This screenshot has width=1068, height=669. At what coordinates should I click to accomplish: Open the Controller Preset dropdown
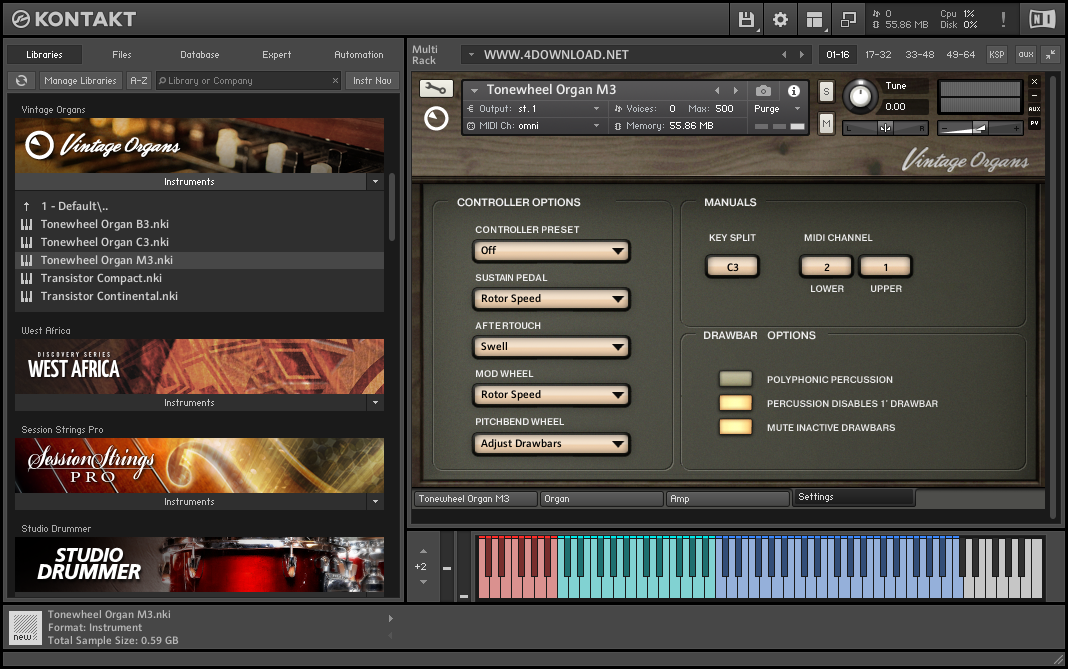551,250
